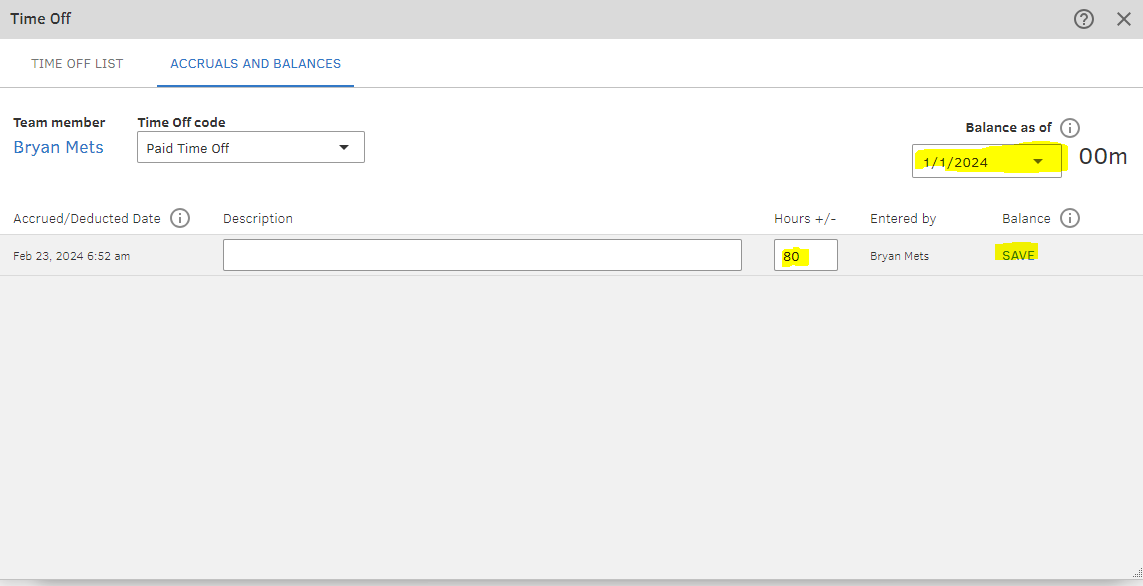Open the help question mark icon

1084,19
